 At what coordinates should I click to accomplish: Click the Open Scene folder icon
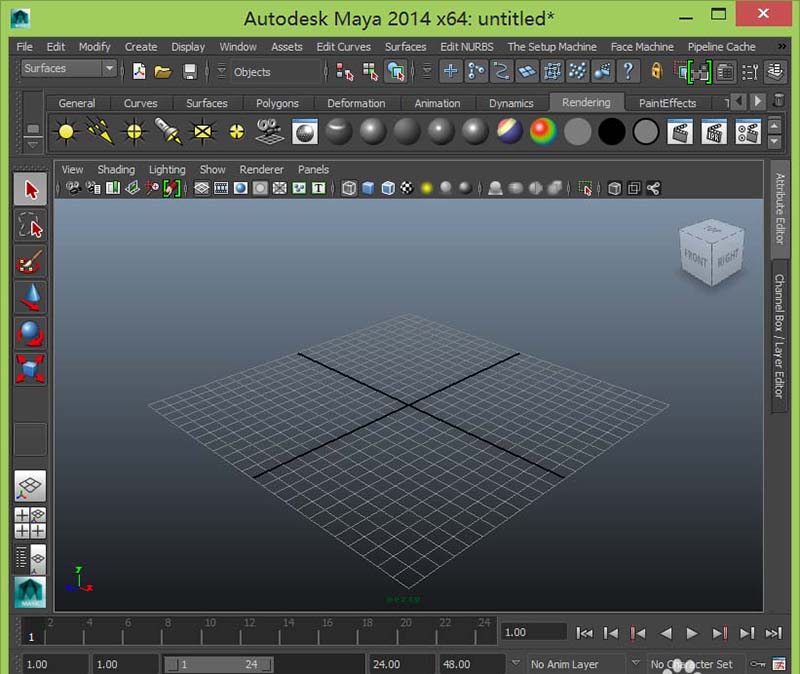(x=163, y=71)
